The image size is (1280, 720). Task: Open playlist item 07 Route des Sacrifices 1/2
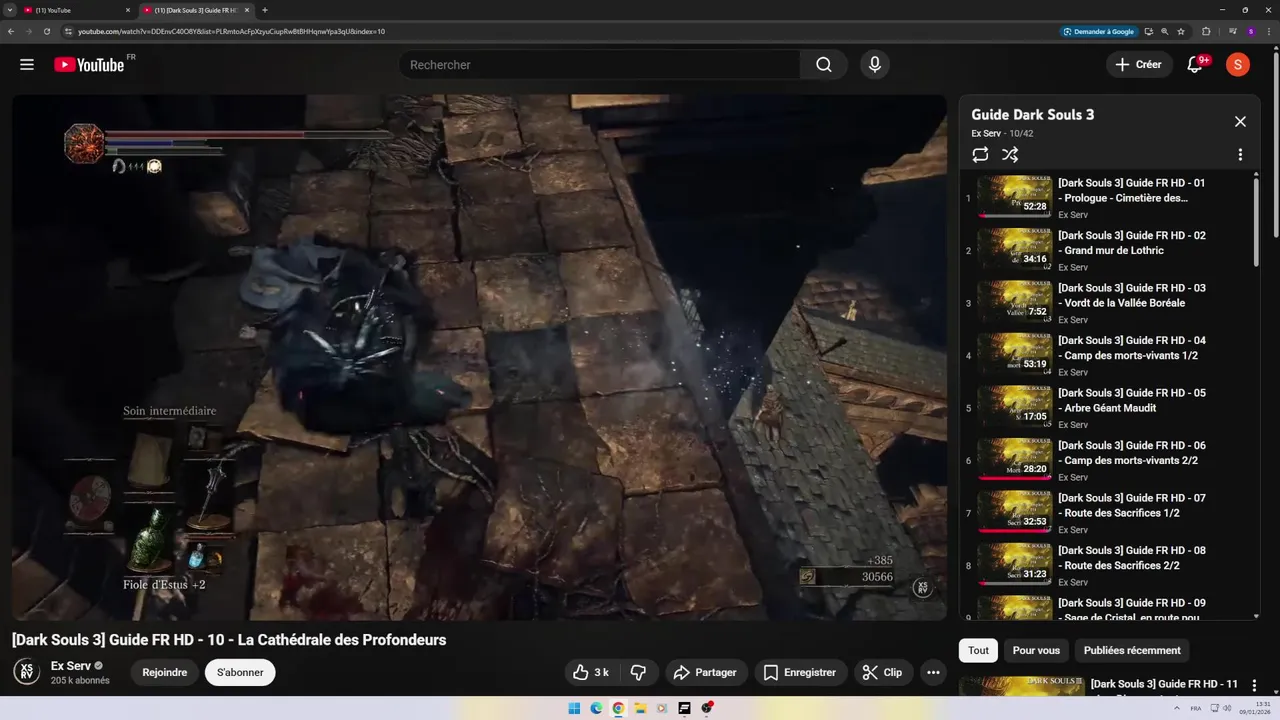[x=1105, y=512]
